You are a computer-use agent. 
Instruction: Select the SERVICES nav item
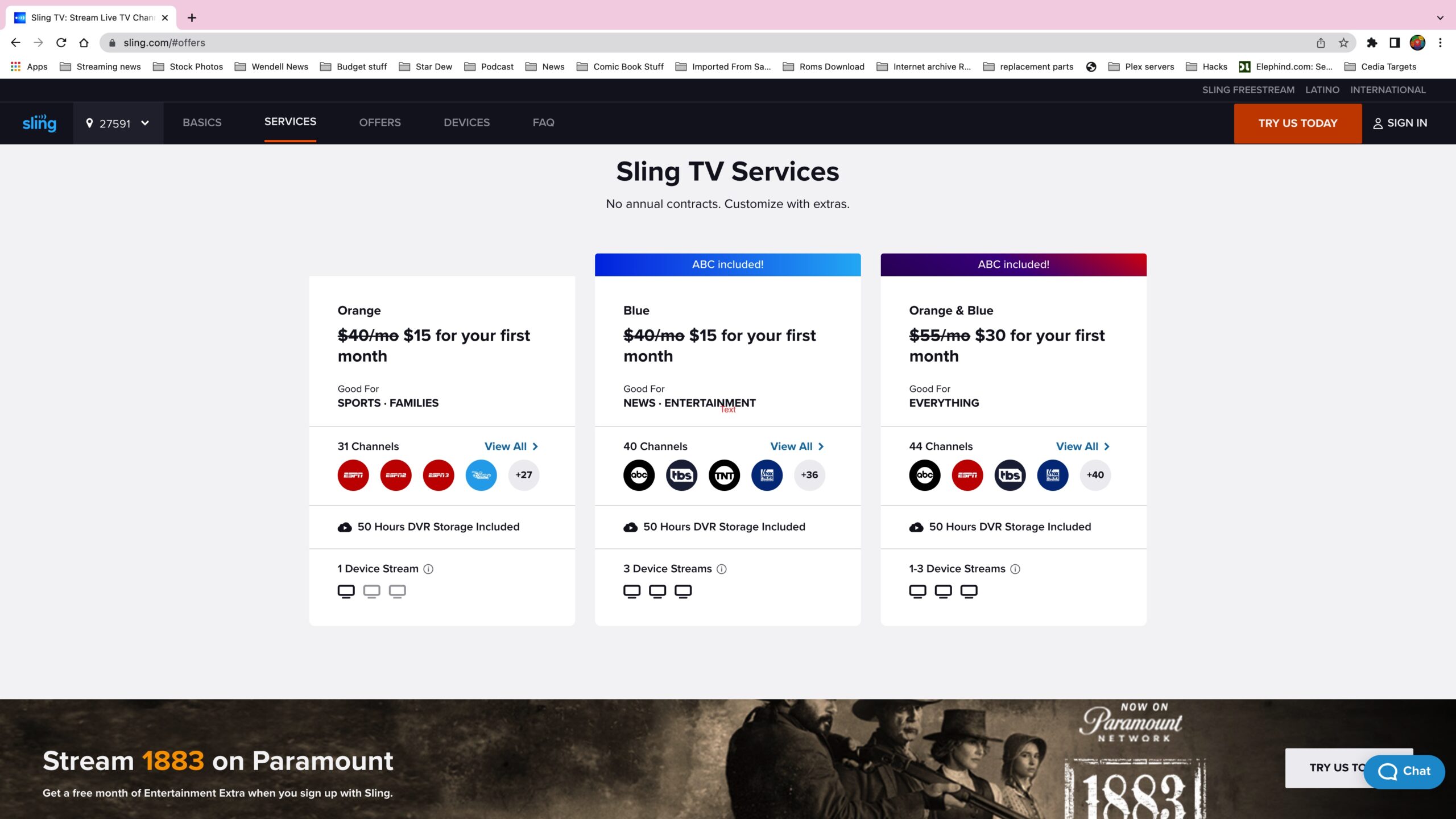[290, 122]
